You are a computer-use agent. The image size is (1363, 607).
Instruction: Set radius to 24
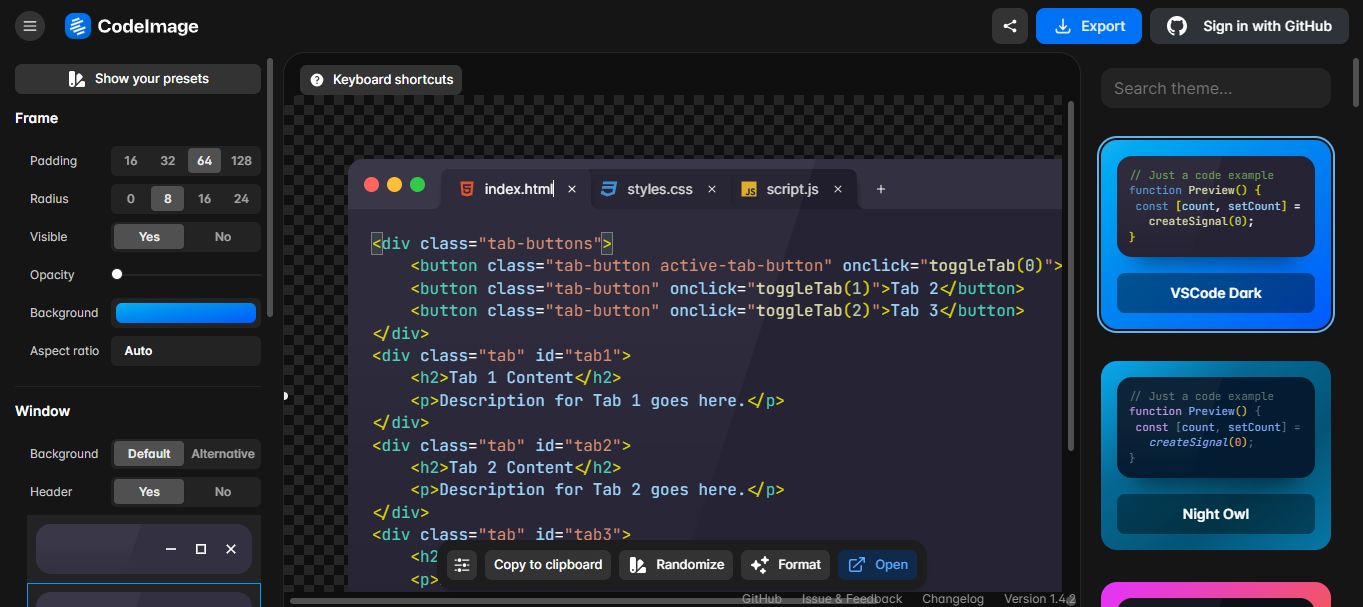[x=241, y=199]
